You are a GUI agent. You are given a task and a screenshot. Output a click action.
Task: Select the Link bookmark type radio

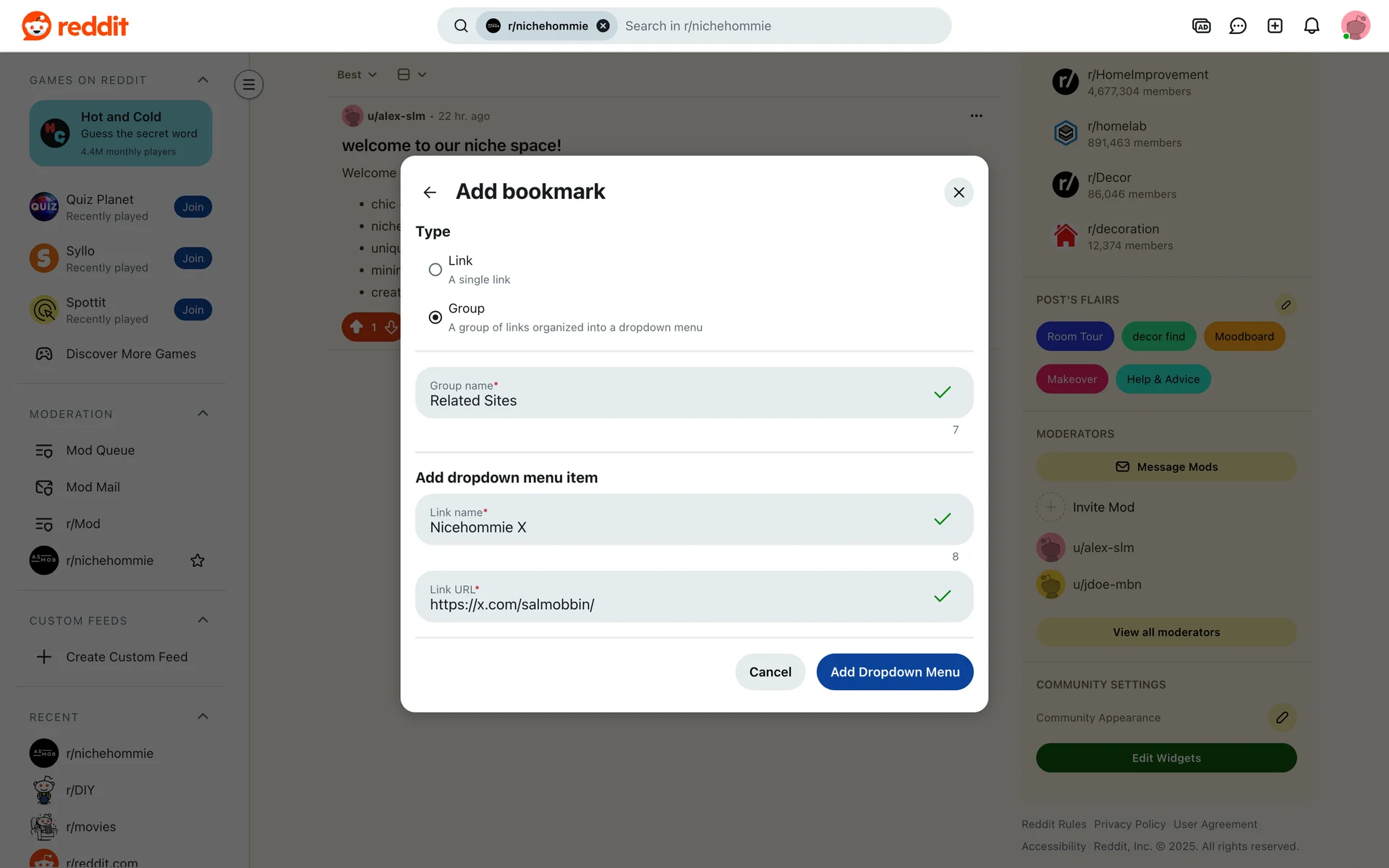point(436,270)
